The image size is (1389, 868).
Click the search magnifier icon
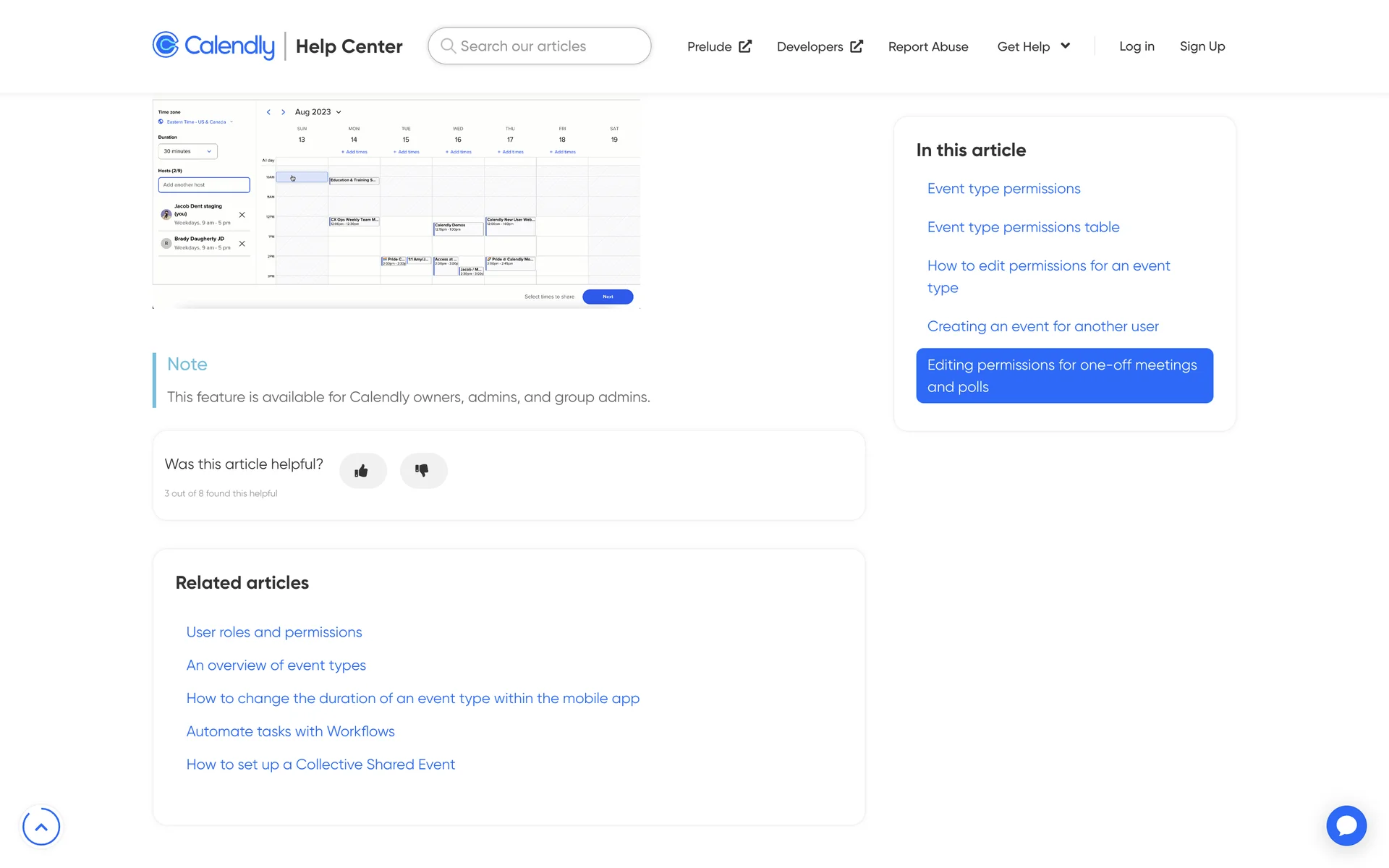[448, 46]
